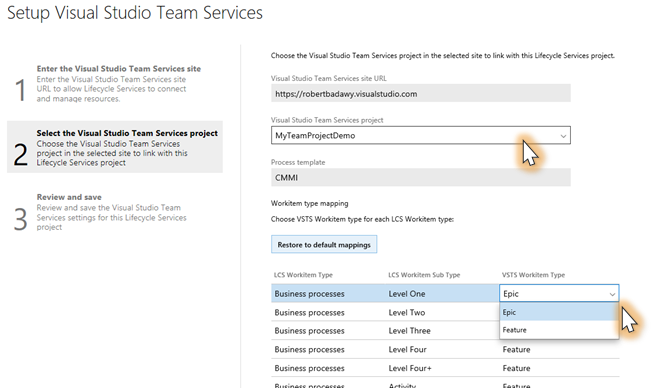Open step 3 Review and save
662x388 pixels.
point(115,212)
